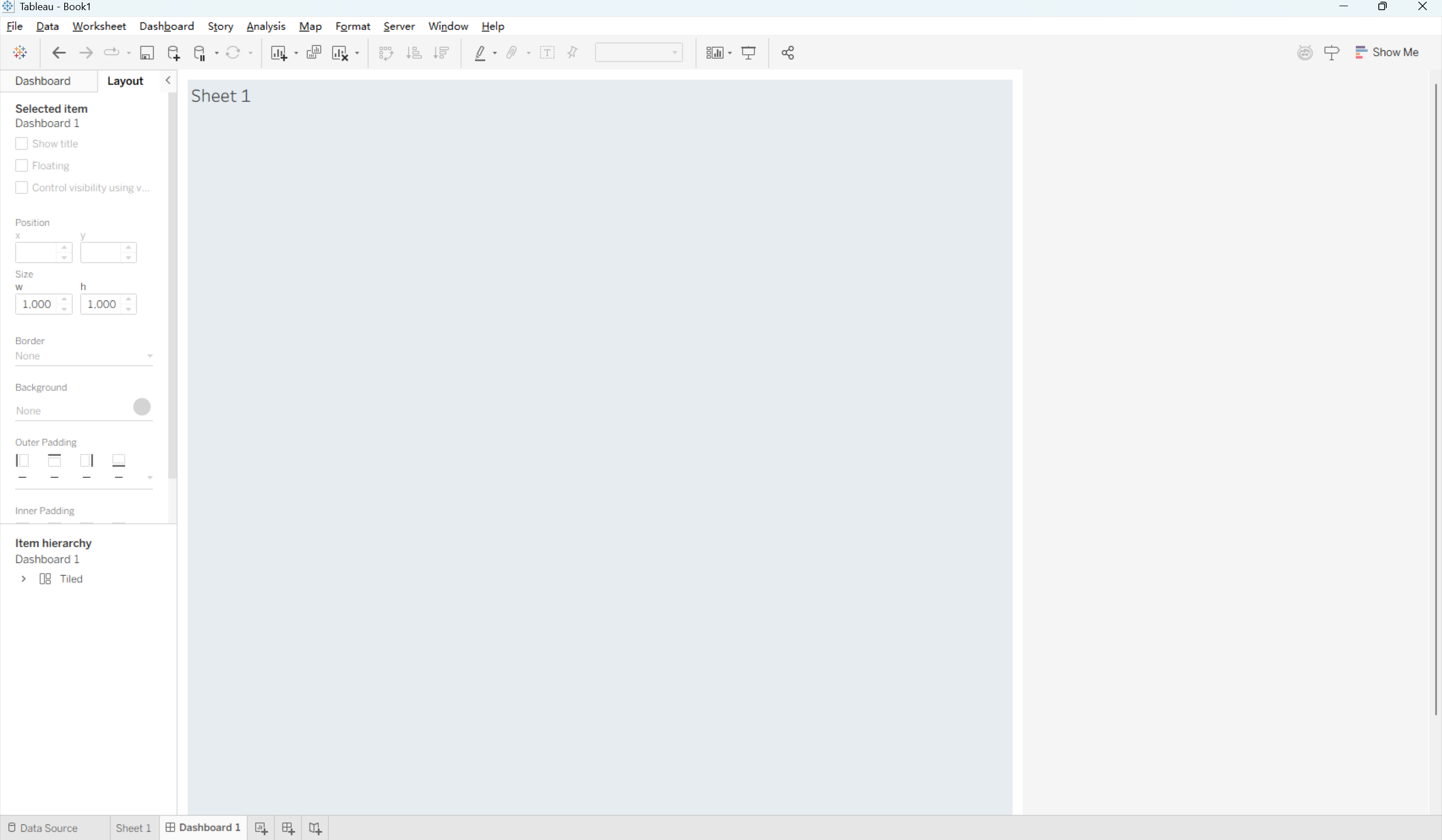
Task: Open the Dashboard menu
Action: click(x=167, y=26)
